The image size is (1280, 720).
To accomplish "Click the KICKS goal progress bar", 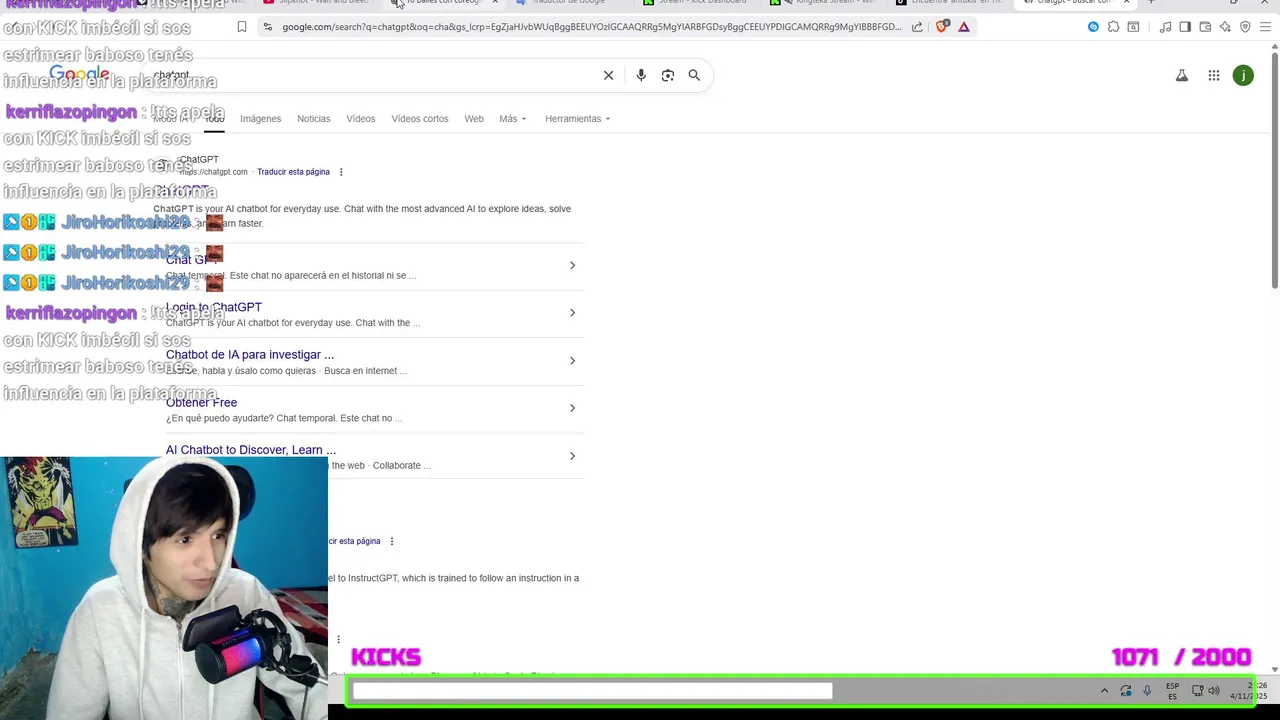I will click(800, 691).
